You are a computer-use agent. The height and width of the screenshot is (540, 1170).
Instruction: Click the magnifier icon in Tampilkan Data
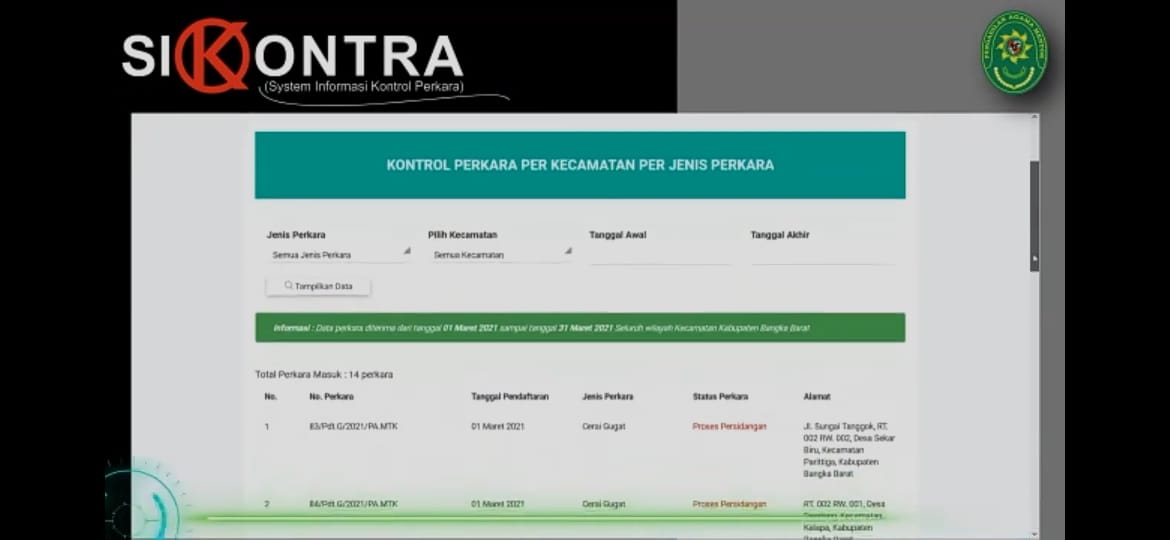click(288, 285)
